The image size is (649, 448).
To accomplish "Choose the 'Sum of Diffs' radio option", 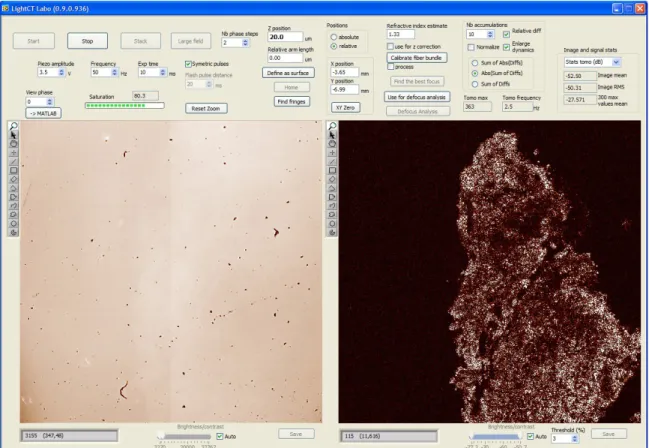I will click(x=475, y=84).
